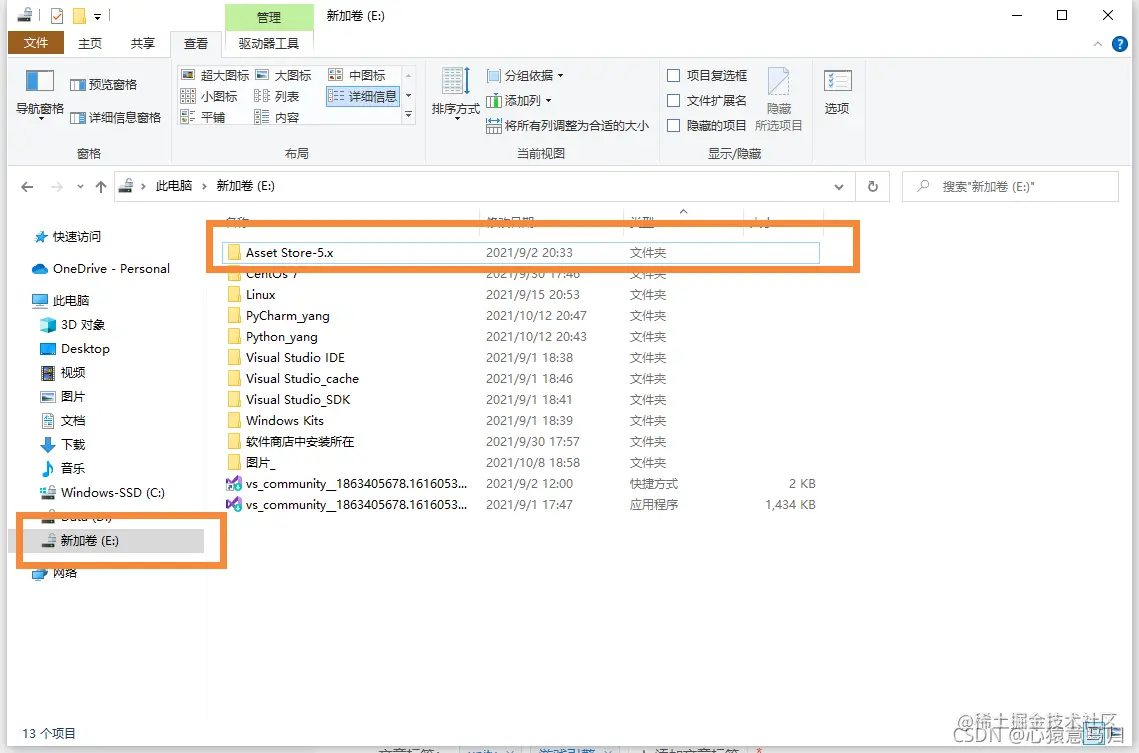Image resolution: width=1139 pixels, height=753 pixels.
Task: Choose List (列表) layout
Action: coord(277,97)
